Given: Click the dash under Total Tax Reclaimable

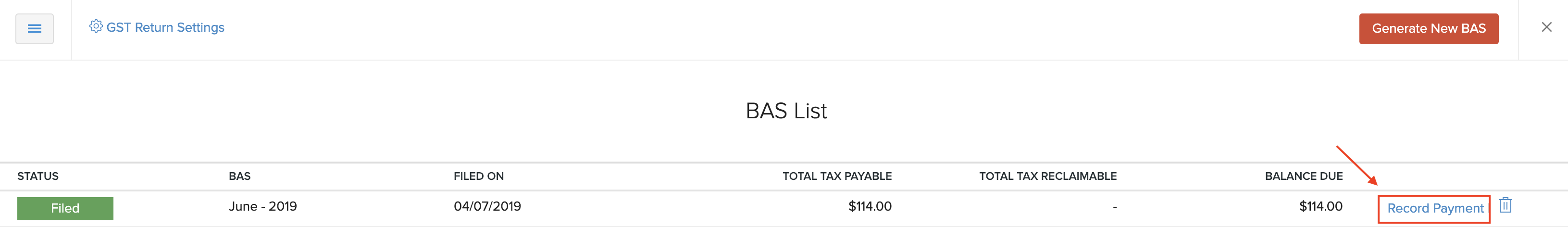Looking at the screenshot, I should (x=1114, y=207).
